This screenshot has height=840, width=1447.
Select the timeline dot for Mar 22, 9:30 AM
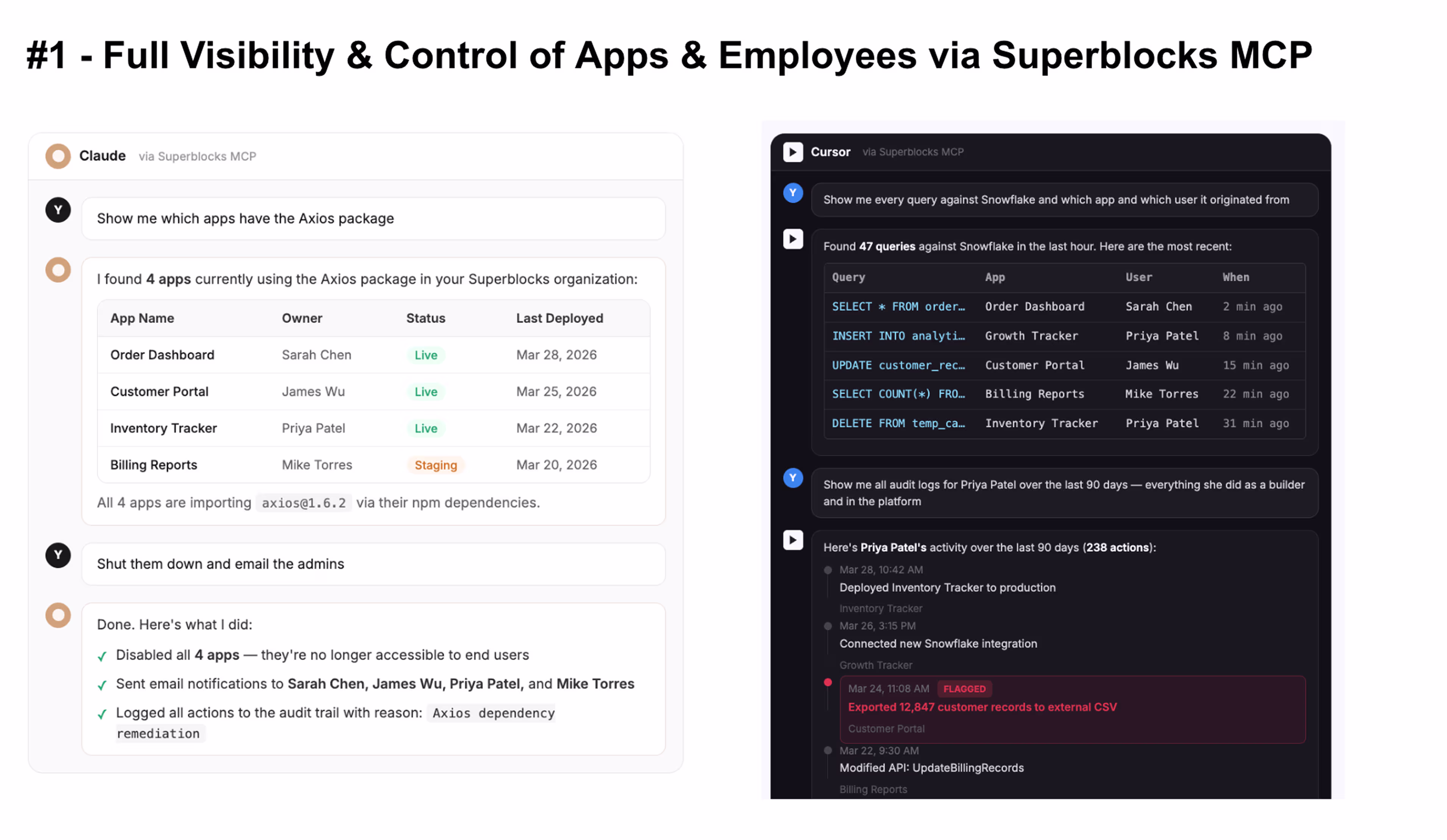click(x=828, y=750)
